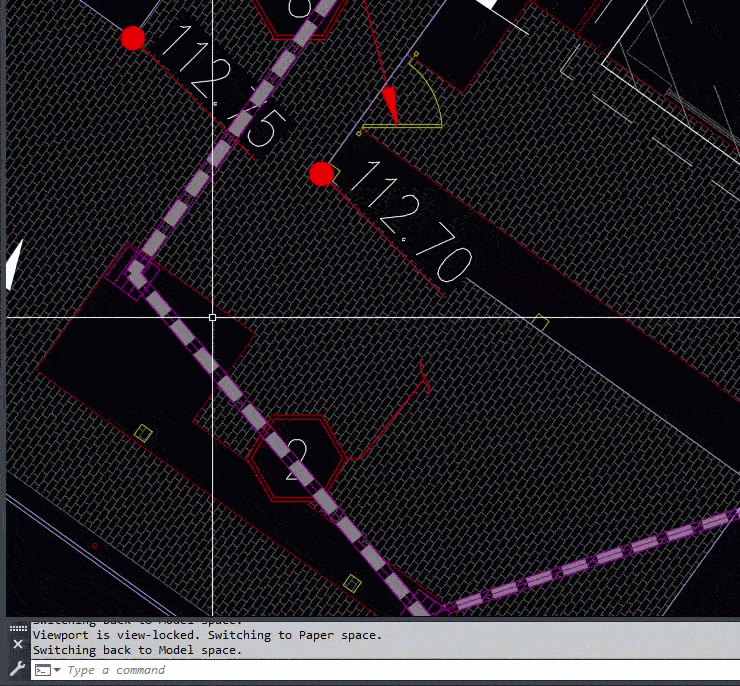Close the command line window

click(18, 644)
